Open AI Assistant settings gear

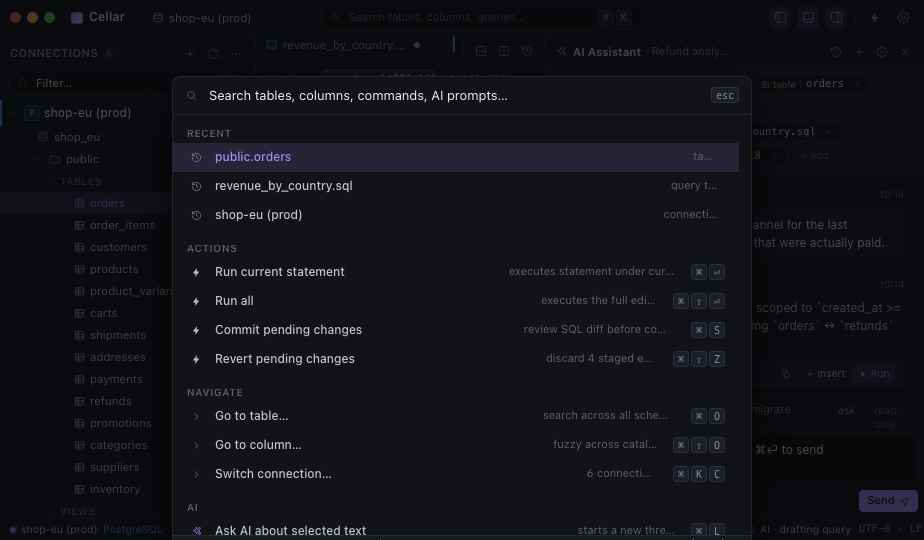pyautogui.click(x=882, y=52)
